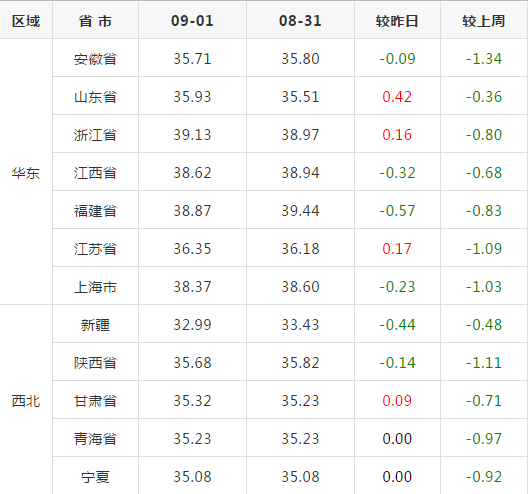This screenshot has height=494, width=529.
Task: Click the red 0.42 change value
Action: click(x=397, y=97)
